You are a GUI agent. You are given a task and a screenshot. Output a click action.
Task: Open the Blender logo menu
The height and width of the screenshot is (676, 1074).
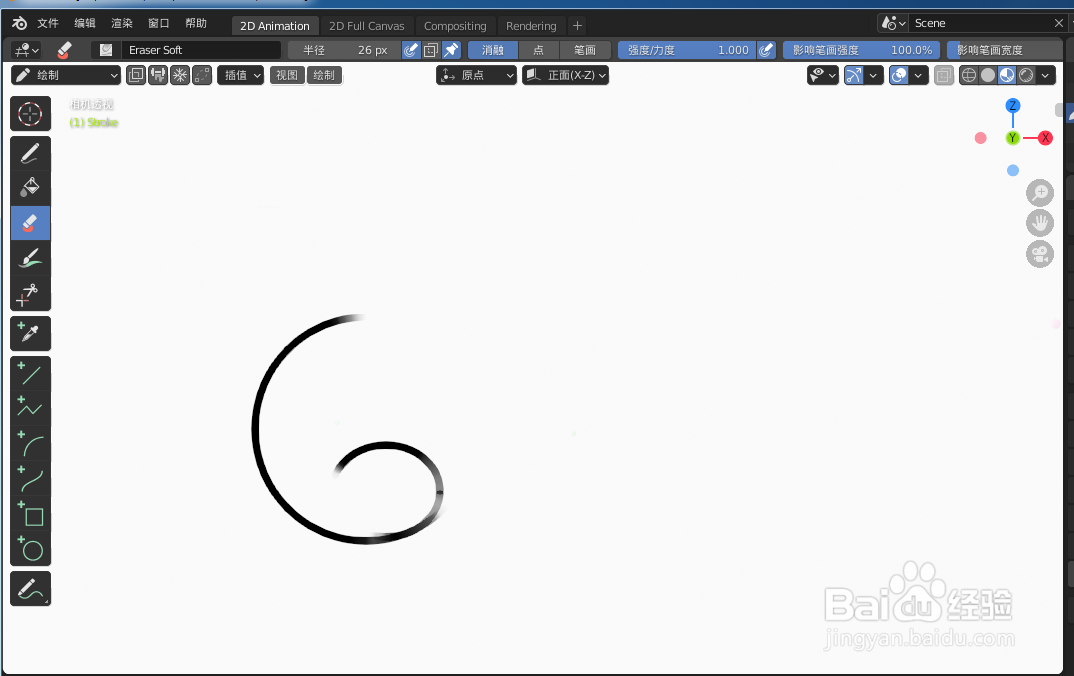point(19,23)
